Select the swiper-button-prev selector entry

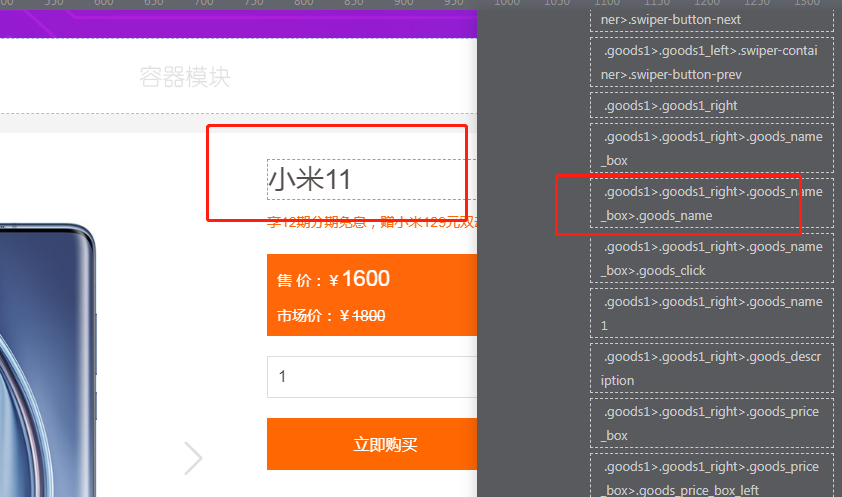[x=712, y=62]
